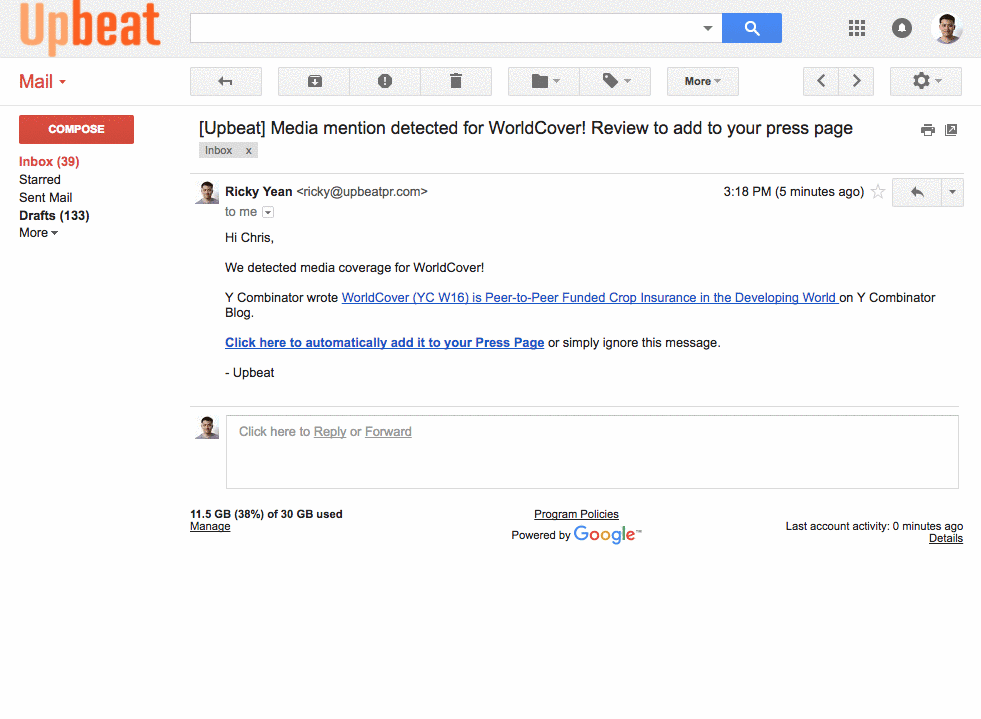This screenshot has height=719, width=981.
Task: Open Program Policies link
Action: pos(576,514)
